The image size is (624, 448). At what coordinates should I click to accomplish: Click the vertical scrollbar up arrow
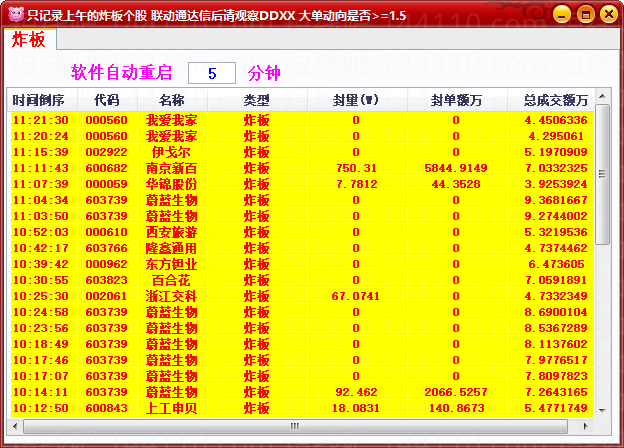click(x=602, y=96)
